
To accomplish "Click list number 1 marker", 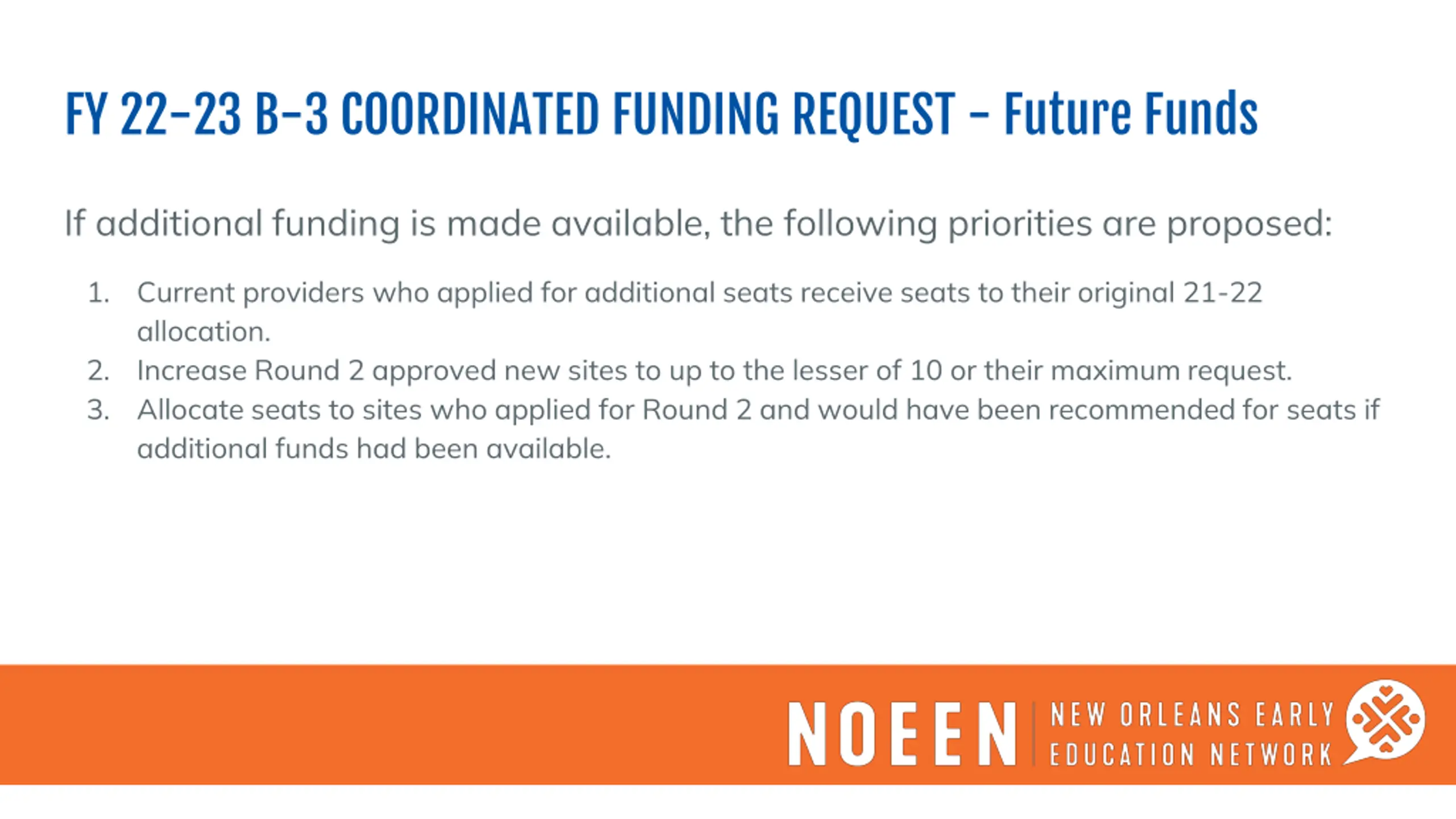I will pos(98,293).
